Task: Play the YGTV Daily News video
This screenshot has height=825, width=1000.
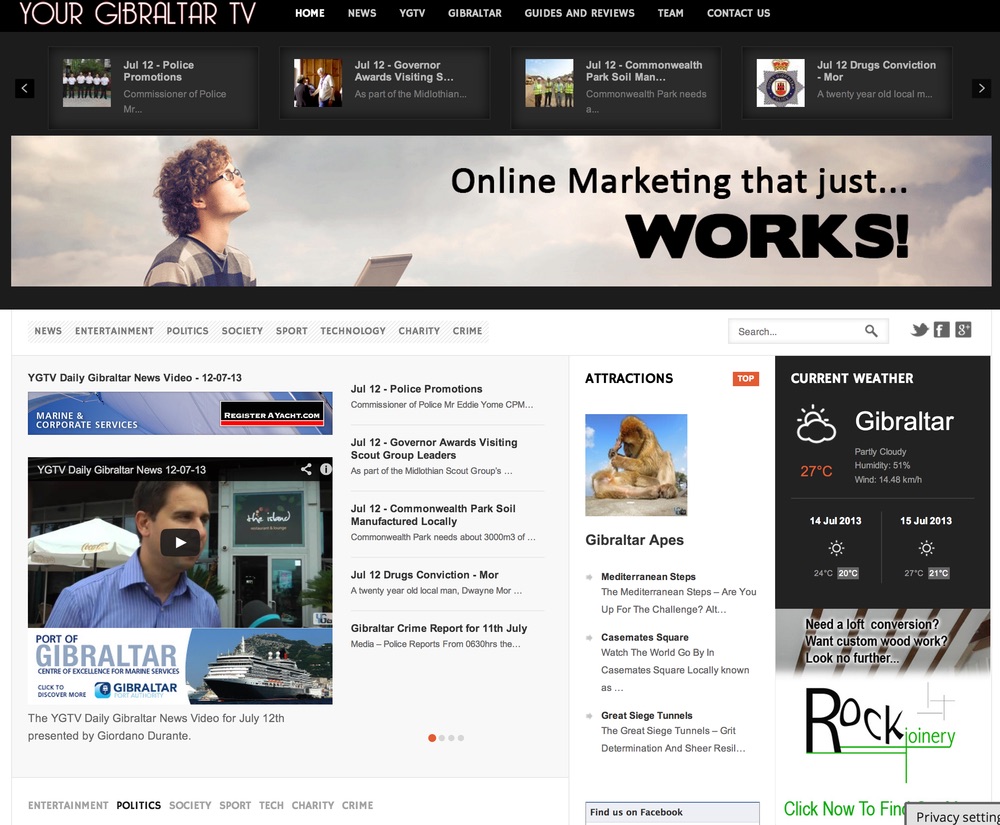Action: pos(180,543)
